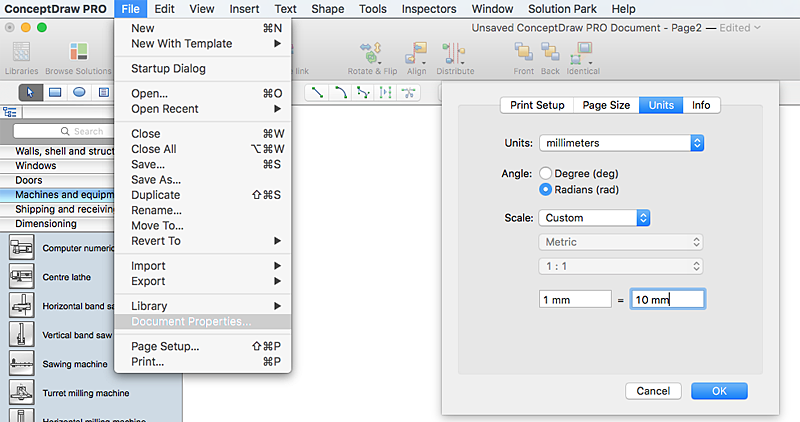Screen dimensions: 800x422
Task: Select the Turret milling machine shape
Action: (21, 392)
